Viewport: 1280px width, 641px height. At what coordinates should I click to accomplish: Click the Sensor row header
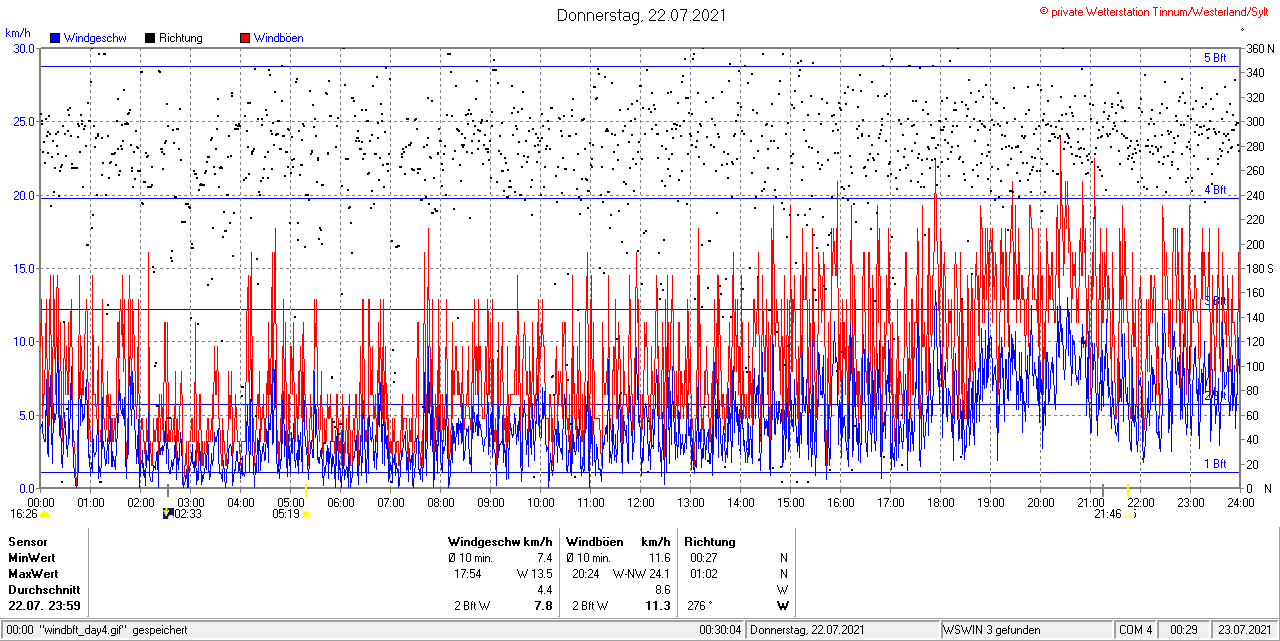(x=28, y=541)
